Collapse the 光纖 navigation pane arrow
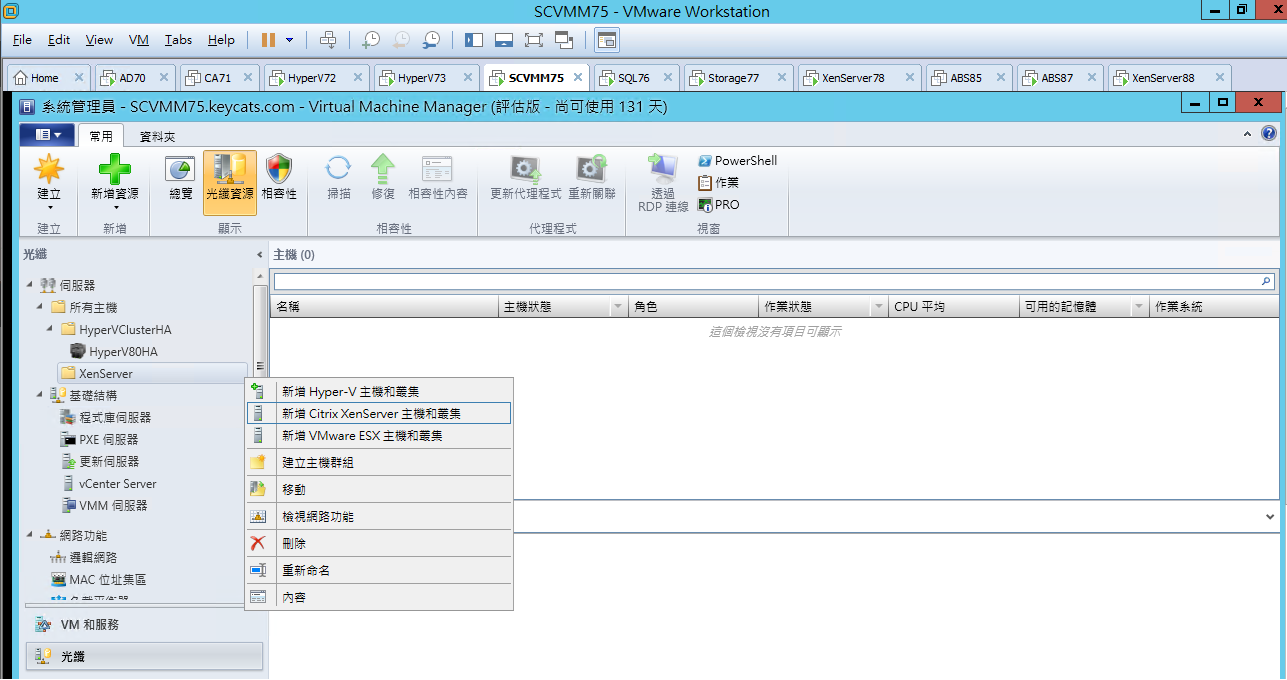The width and height of the screenshot is (1287, 680). pos(260,255)
